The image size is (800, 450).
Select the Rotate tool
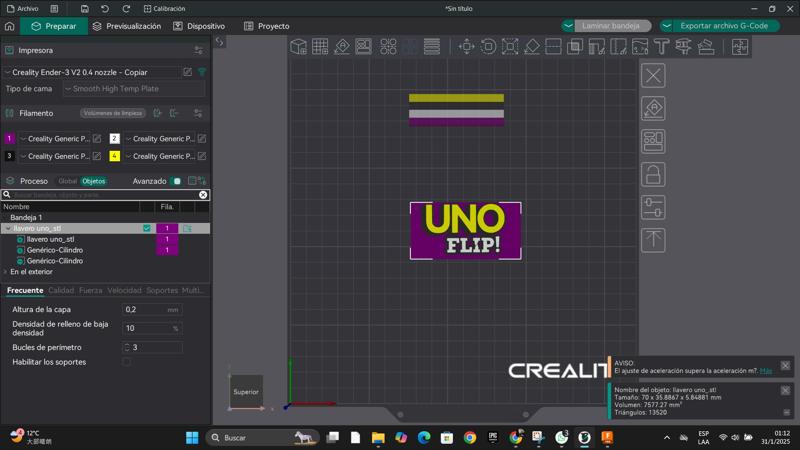[488, 46]
